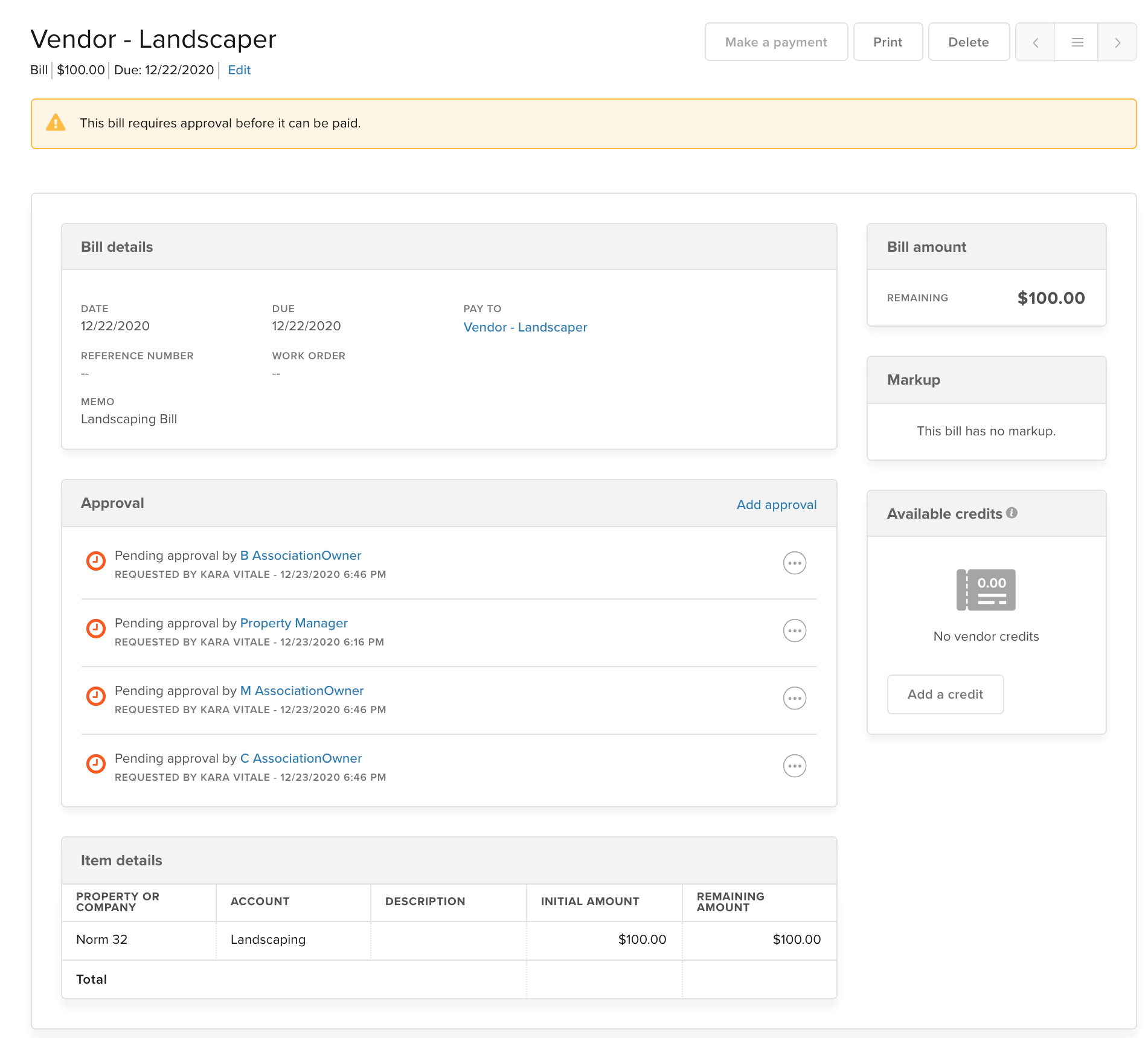This screenshot has width=1148, height=1038.
Task: Click the next bill arrow icon
Action: click(1117, 42)
